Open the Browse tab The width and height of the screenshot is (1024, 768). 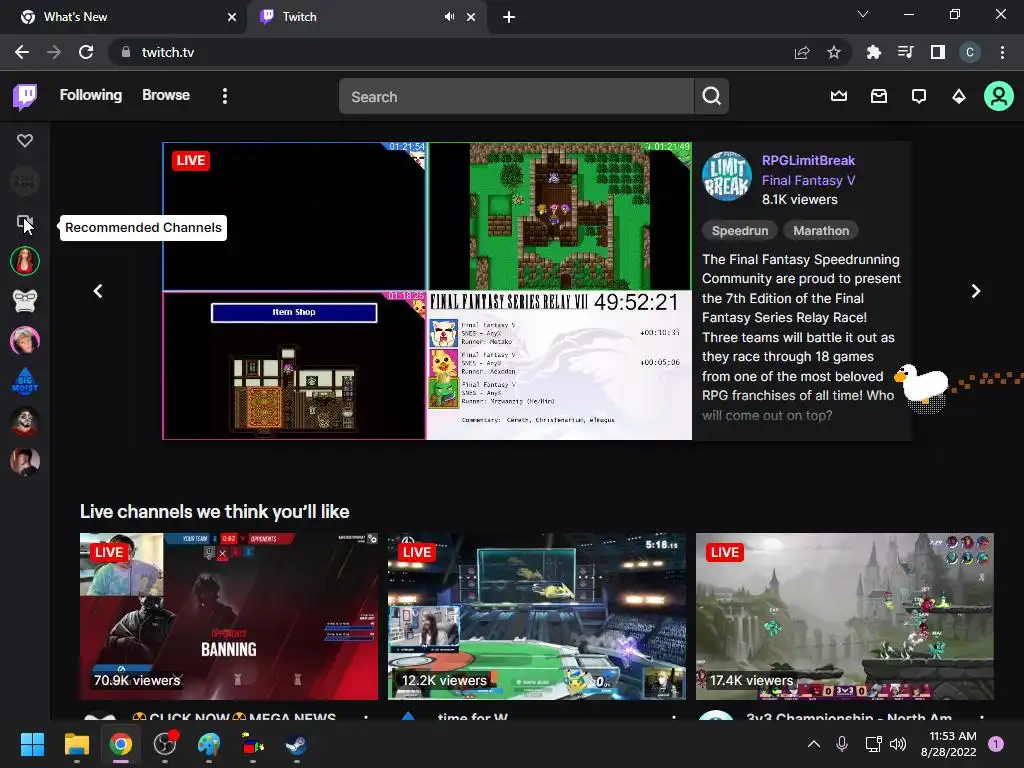point(166,95)
